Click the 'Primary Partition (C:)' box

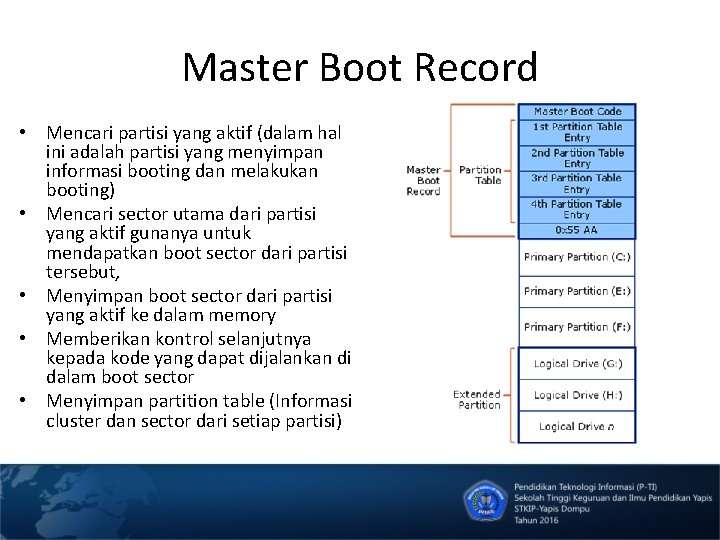point(577,257)
